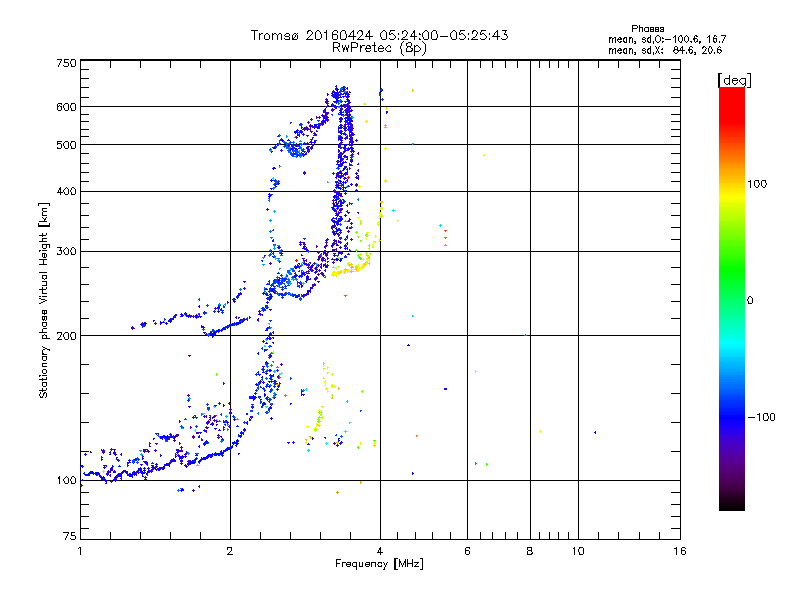This screenshot has width=800, height=600.
Task: Click the '[deg]' colorbar unit label
Action: (734, 80)
